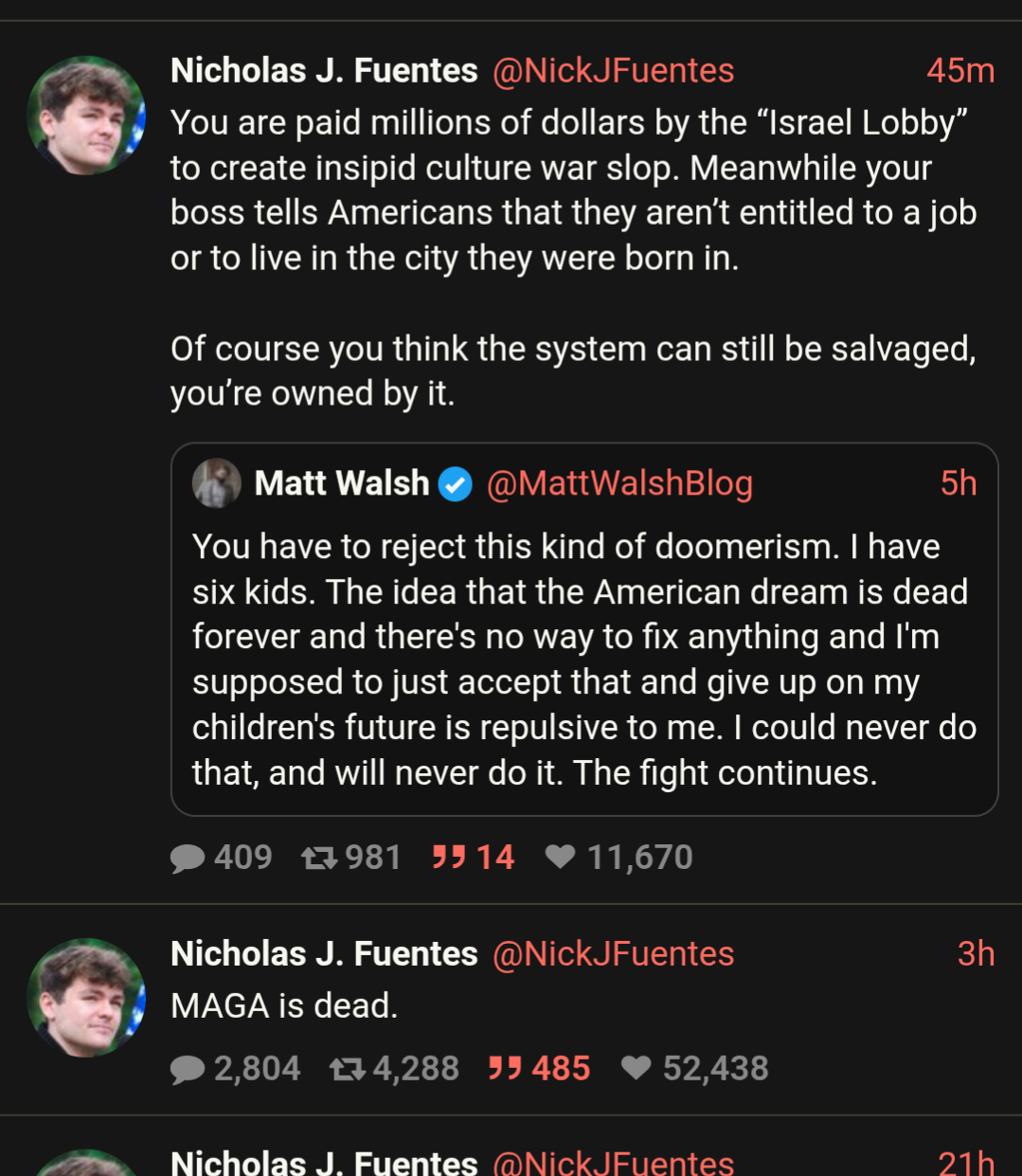The image size is (1022, 1176).
Task: Click the heart icon with 52,438 likes
Action: tap(637, 1069)
